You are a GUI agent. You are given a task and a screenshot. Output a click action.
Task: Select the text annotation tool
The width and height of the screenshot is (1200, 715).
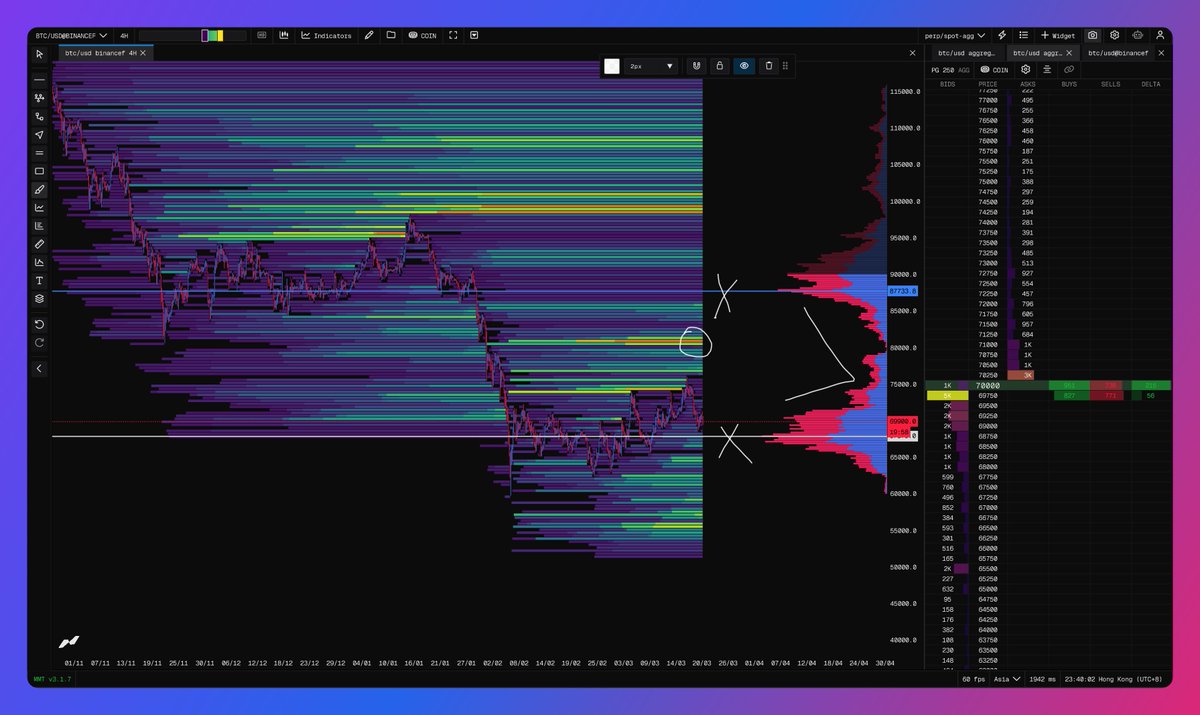[x=39, y=281]
